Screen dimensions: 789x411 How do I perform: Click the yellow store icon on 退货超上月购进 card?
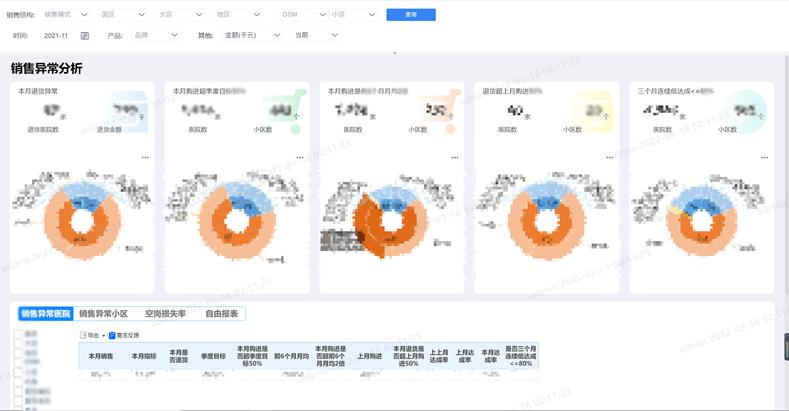coord(594,112)
